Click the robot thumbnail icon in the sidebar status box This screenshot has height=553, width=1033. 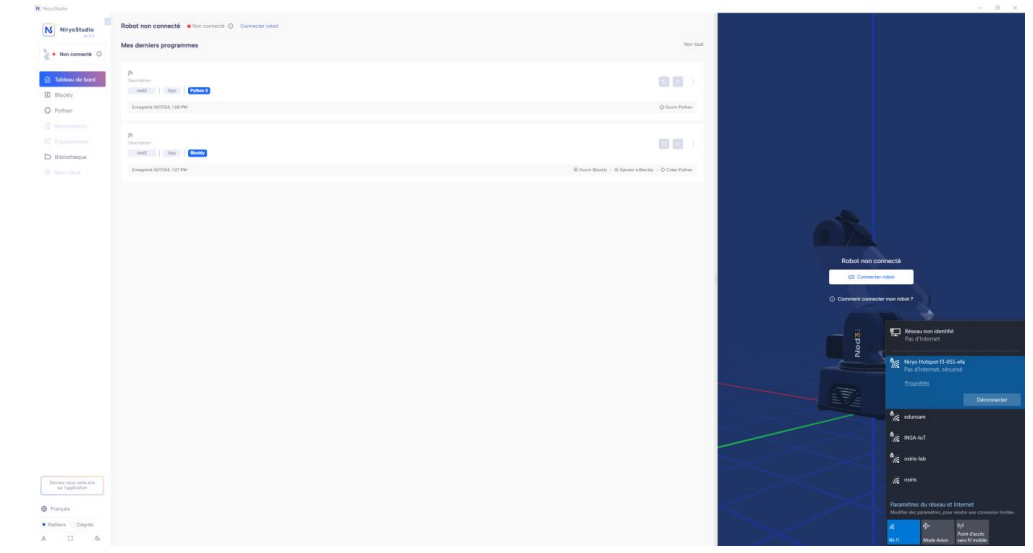tap(46, 54)
